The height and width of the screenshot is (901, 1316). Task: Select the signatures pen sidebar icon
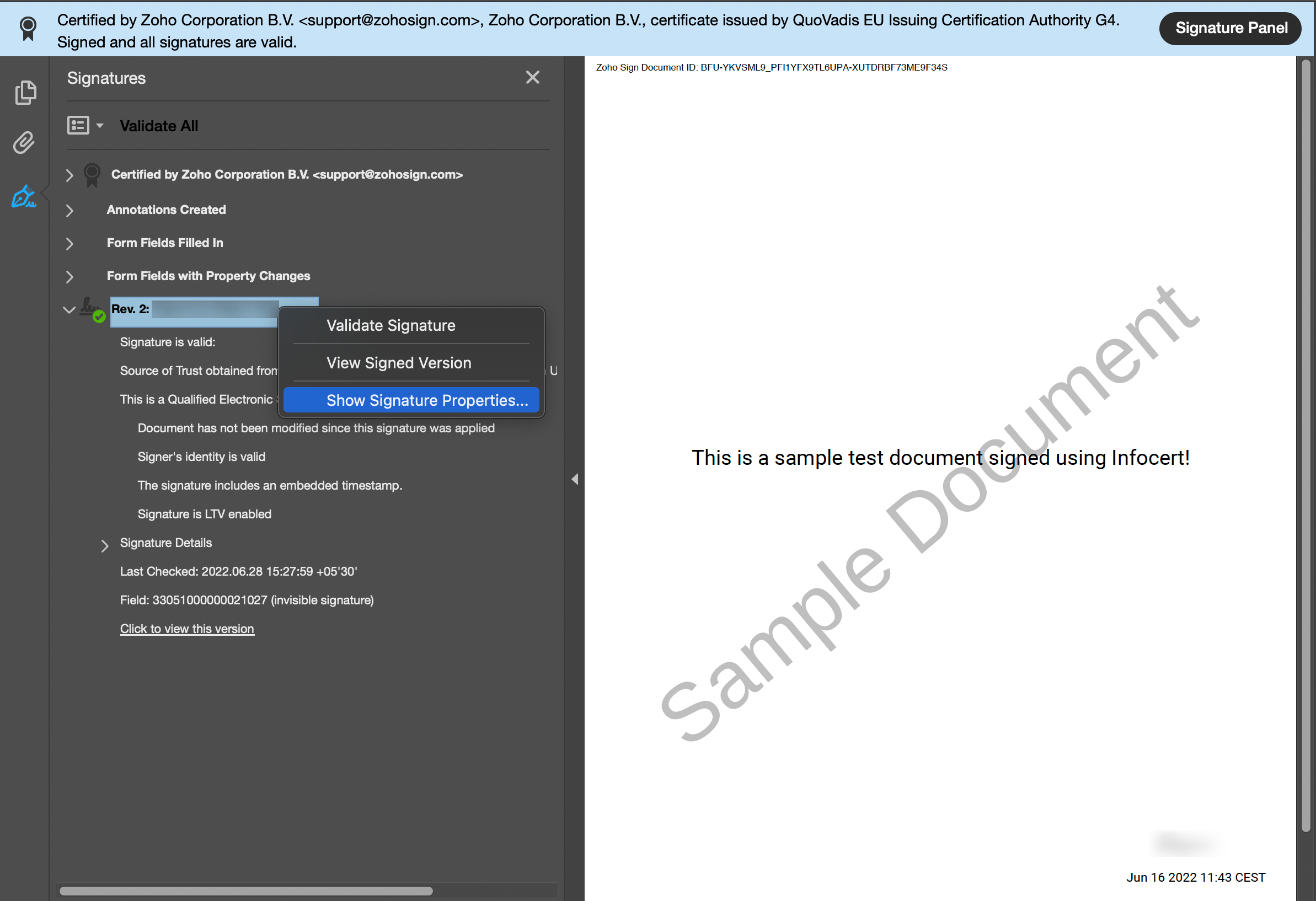click(x=24, y=197)
